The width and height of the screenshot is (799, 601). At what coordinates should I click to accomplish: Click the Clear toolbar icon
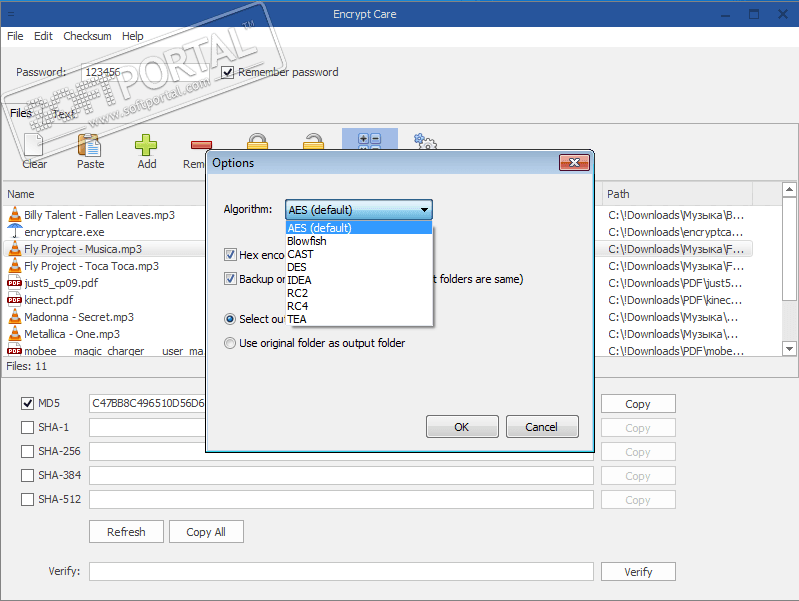tap(34, 144)
